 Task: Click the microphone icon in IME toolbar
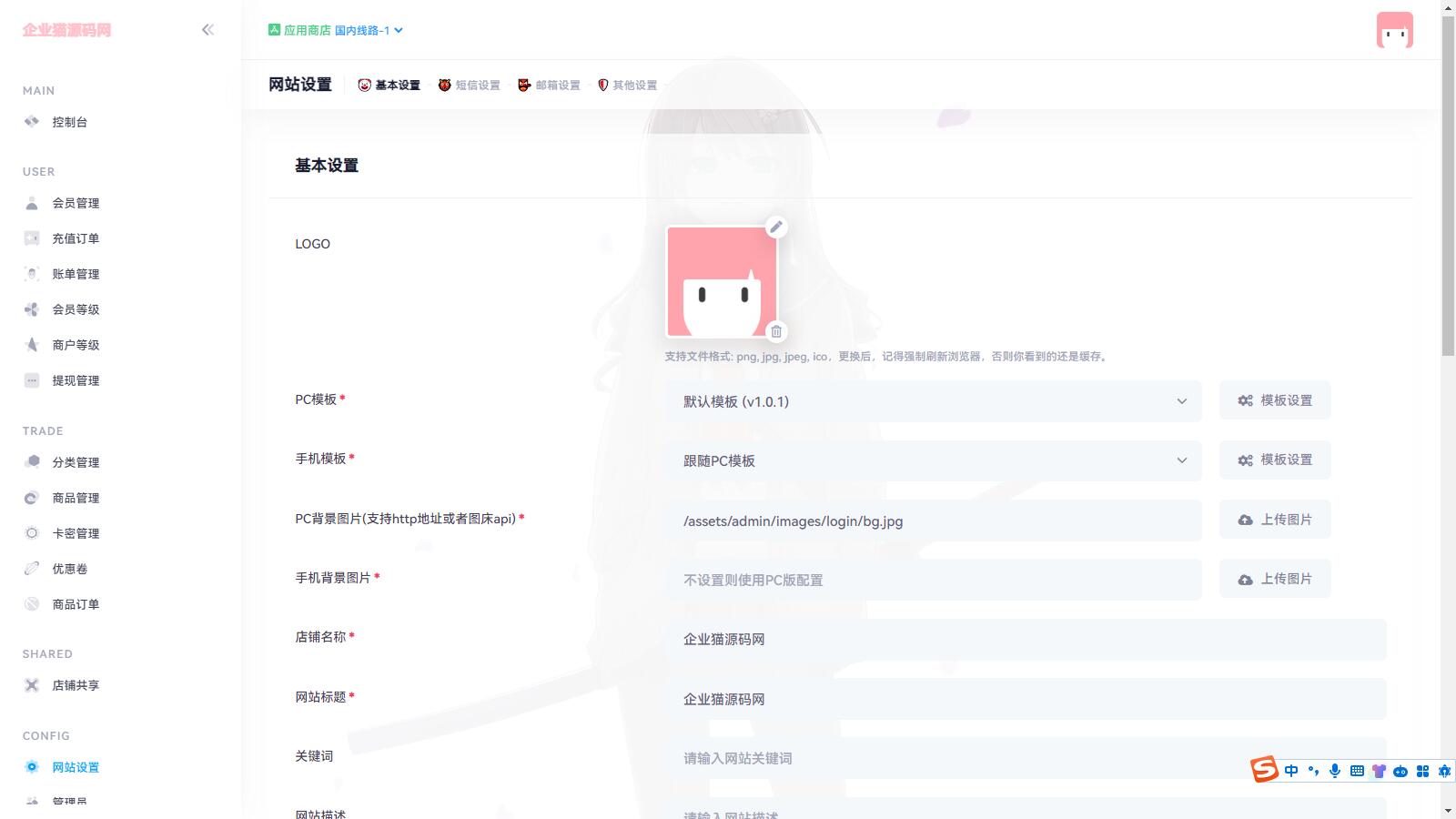click(x=1335, y=771)
